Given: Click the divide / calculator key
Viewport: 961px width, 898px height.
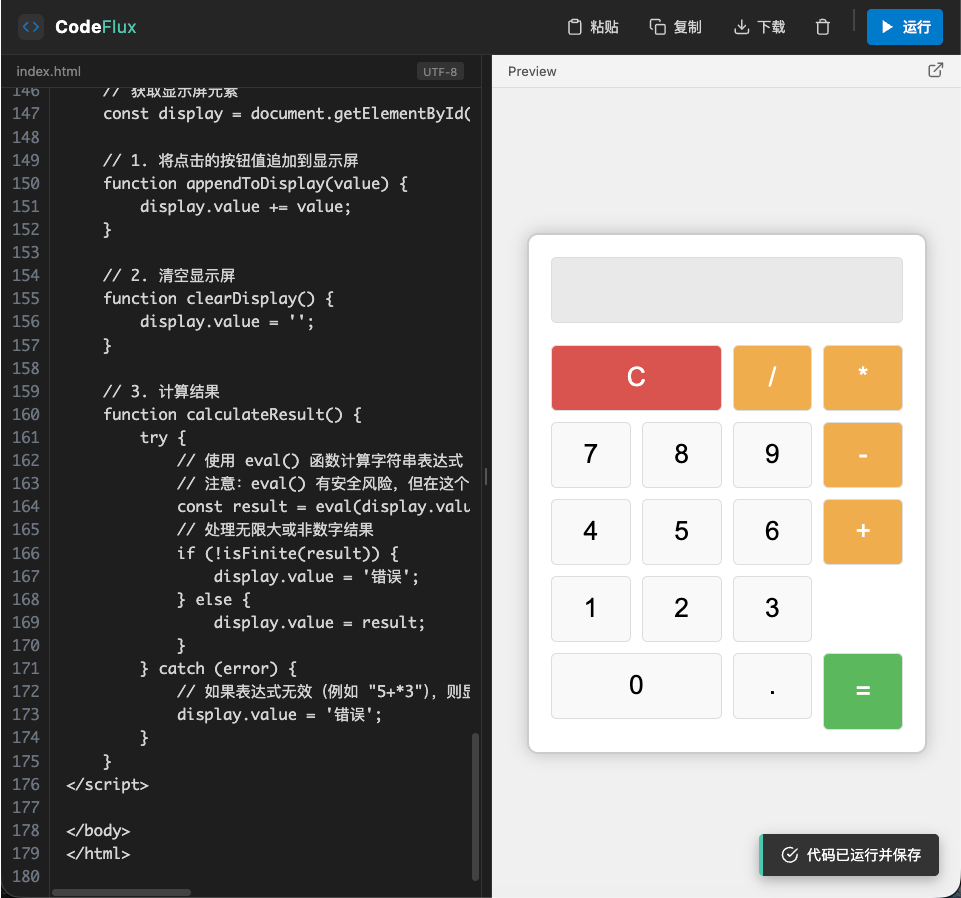Looking at the screenshot, I should 772,378.
